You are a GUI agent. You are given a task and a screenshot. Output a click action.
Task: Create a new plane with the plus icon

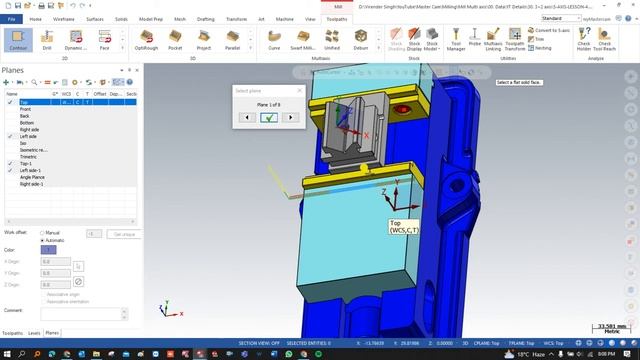pos(6,82)
